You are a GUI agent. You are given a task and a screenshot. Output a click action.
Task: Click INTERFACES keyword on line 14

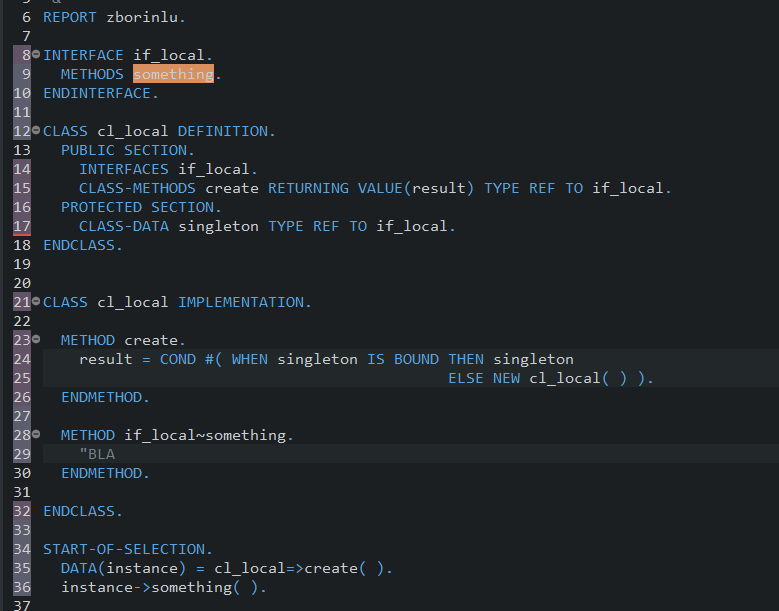tap(124, 169)
